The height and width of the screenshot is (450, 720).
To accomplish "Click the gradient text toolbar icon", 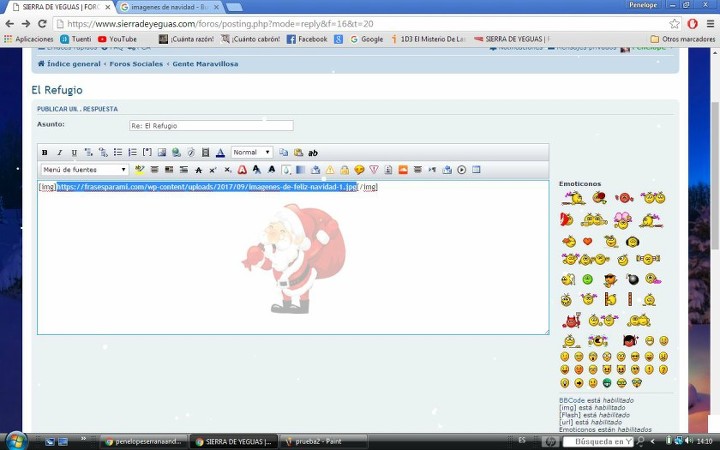I will coord(301,170).
